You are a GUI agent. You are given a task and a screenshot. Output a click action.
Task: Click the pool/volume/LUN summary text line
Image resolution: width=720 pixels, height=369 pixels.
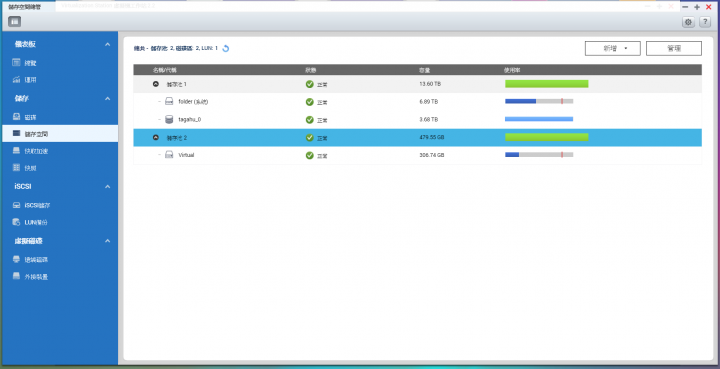(x=176, y=48)
